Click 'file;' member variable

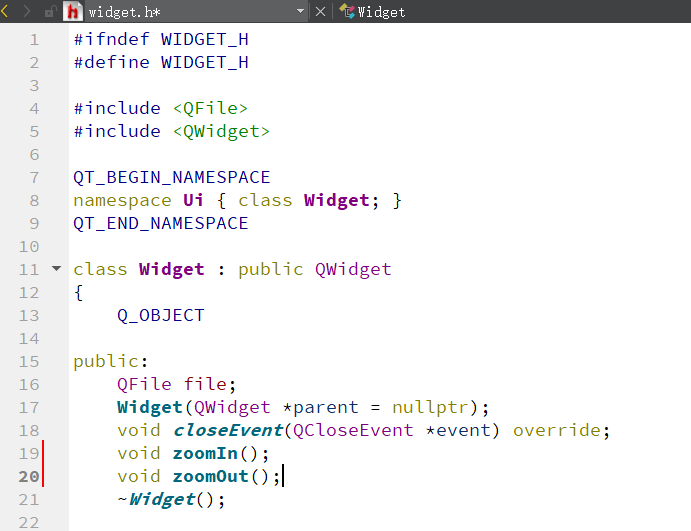click(210, 384)
